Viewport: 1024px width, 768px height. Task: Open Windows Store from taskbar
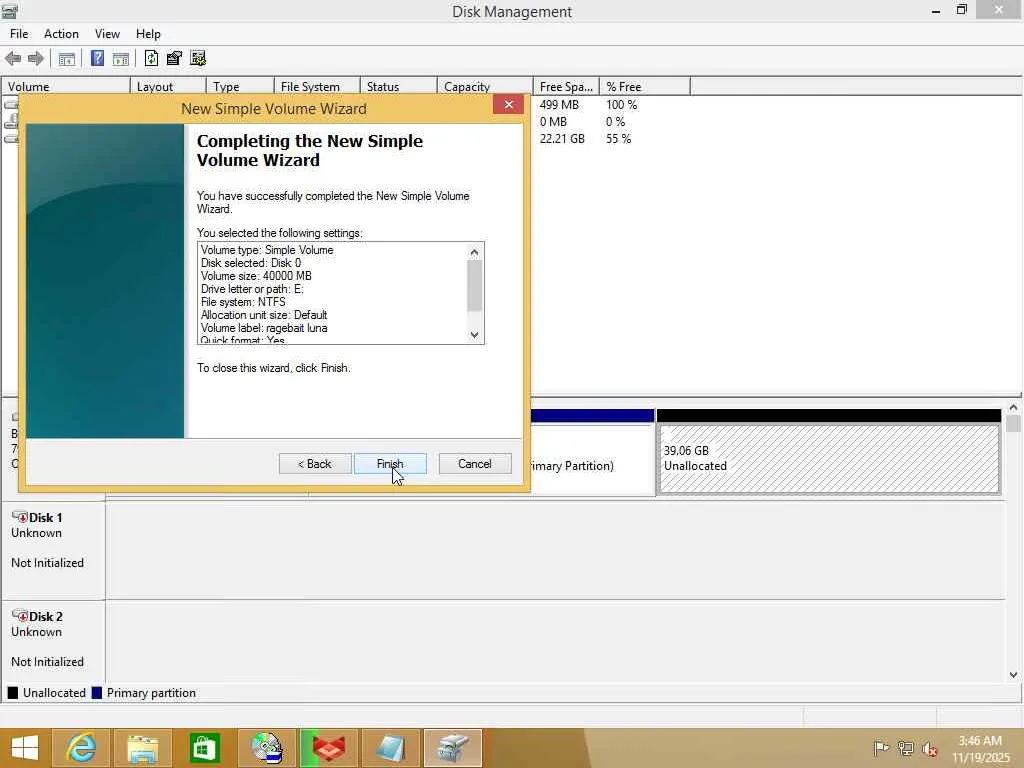(204, 748)
